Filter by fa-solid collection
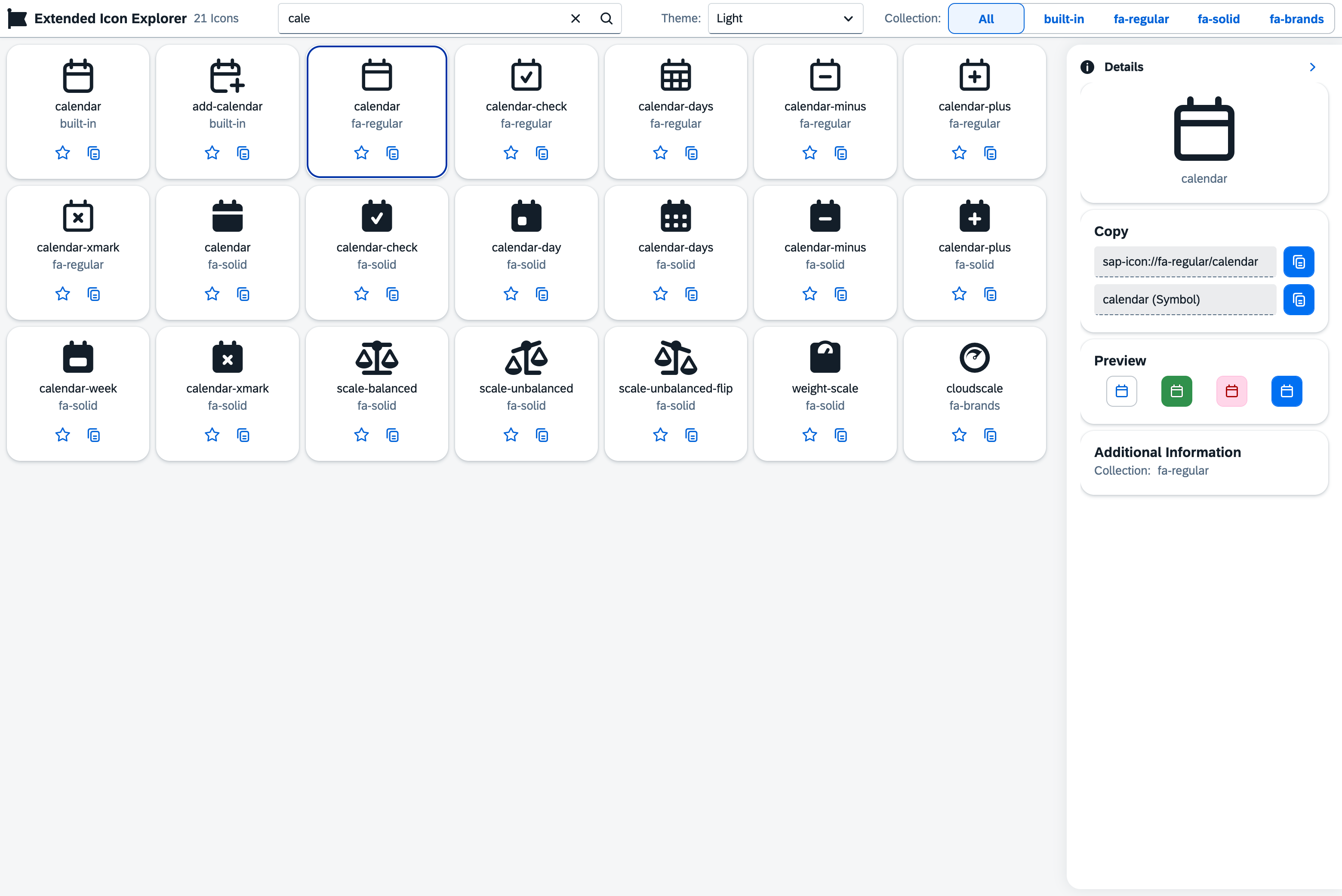Viewport: 1342px width, 896px height. tap(1219, 18)
